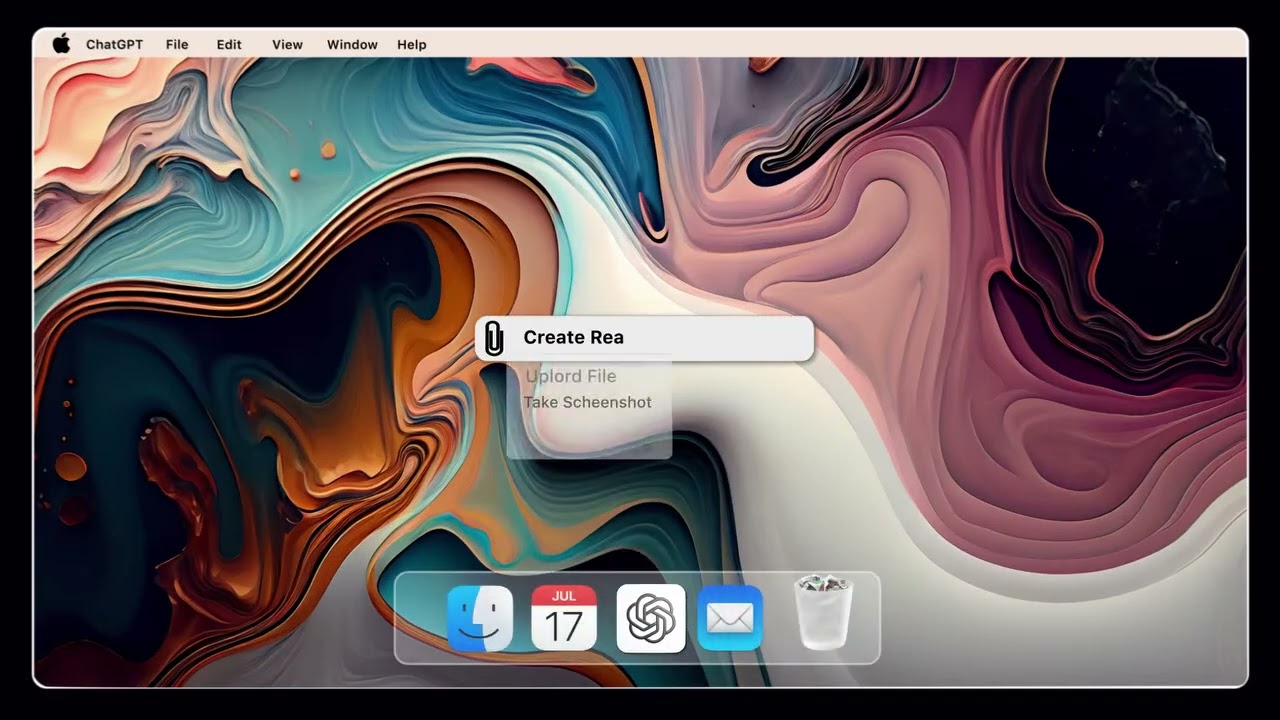Open the Window menu
Viewport: 1280px width, 720px height.
point(352,44)
